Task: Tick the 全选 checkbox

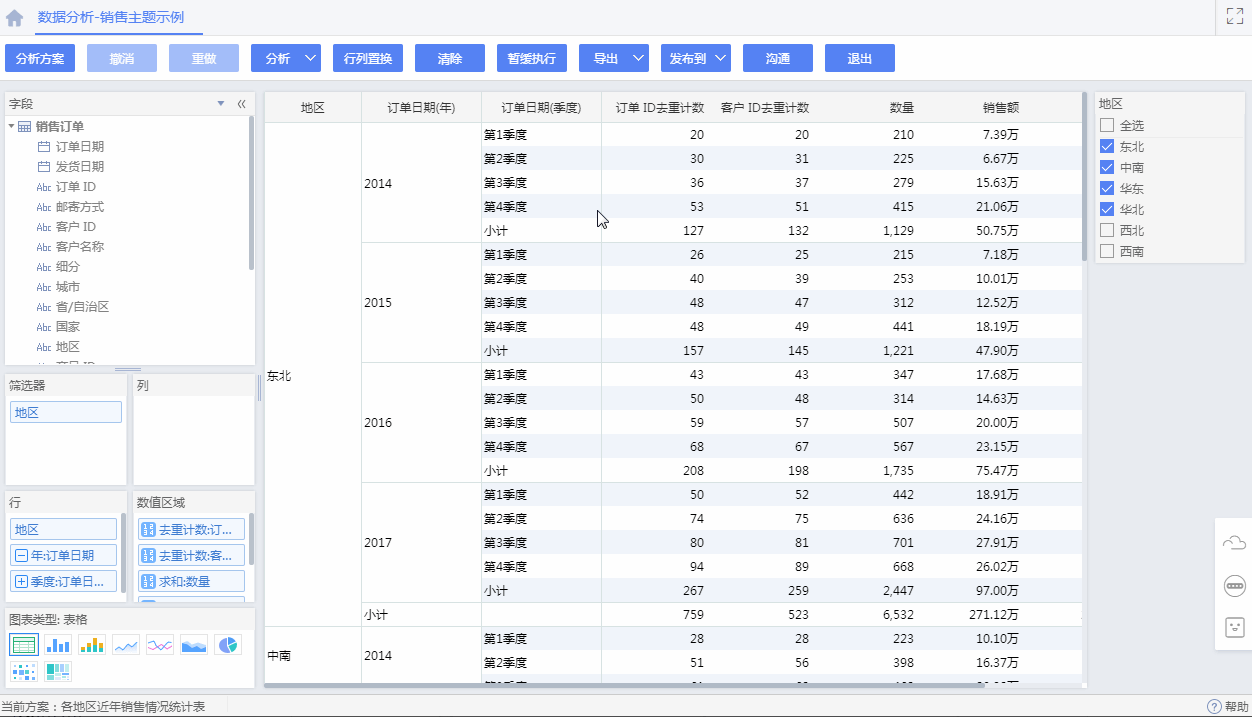Action: click(x=1107, y=125)
